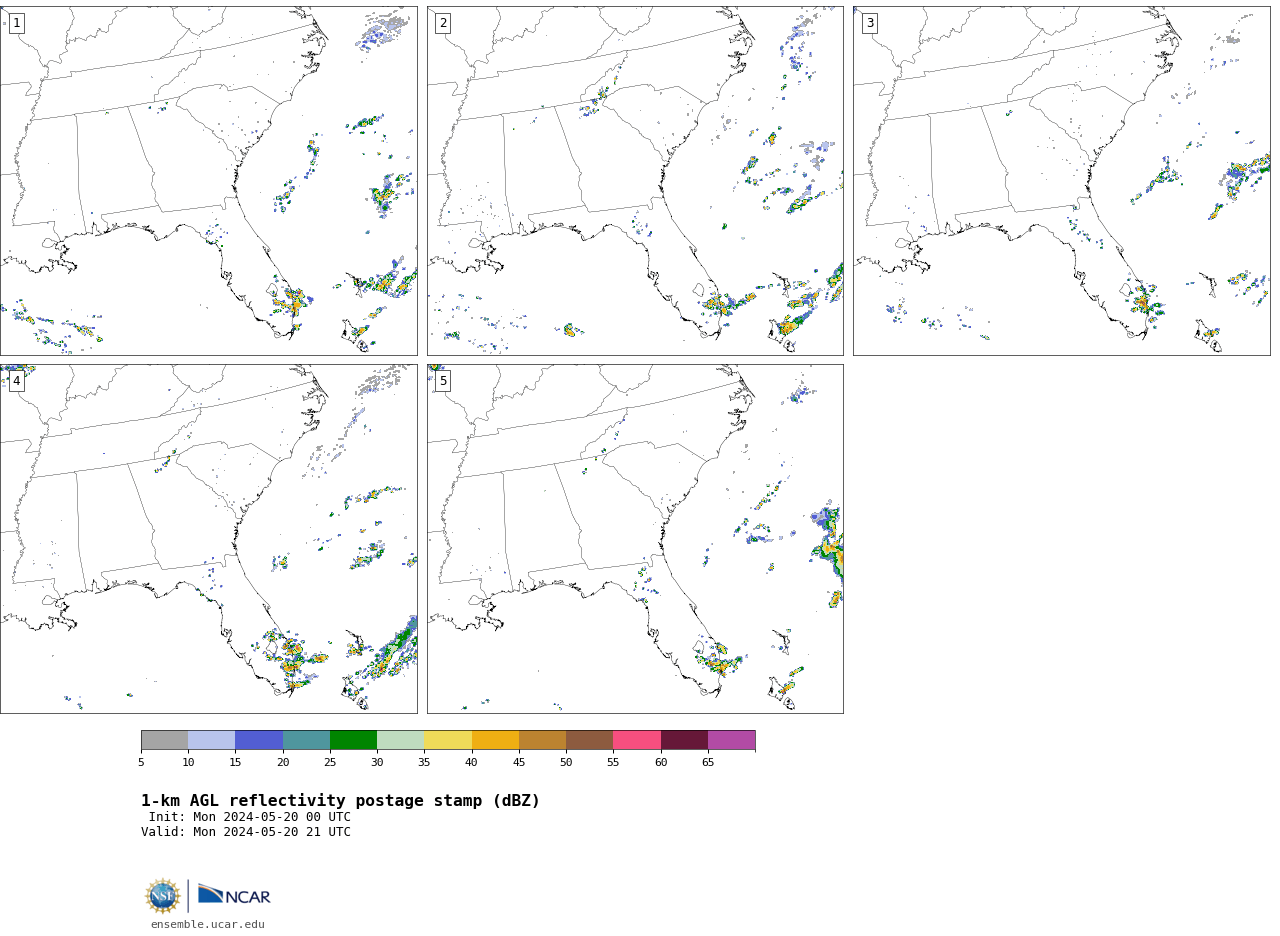Click the orange 40-45 dBZ swatch
Image resolution: width=1280 pixels, height=936 pixels.
point(495,740)
